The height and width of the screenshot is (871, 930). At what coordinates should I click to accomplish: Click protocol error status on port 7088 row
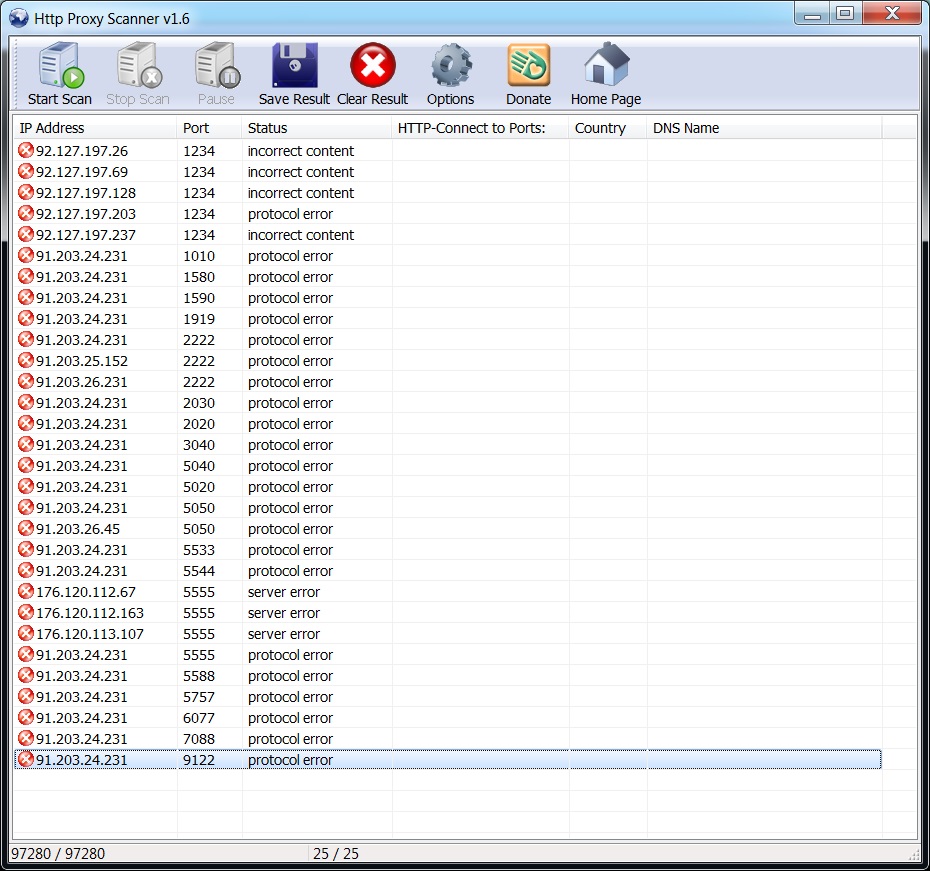point(290,739)
